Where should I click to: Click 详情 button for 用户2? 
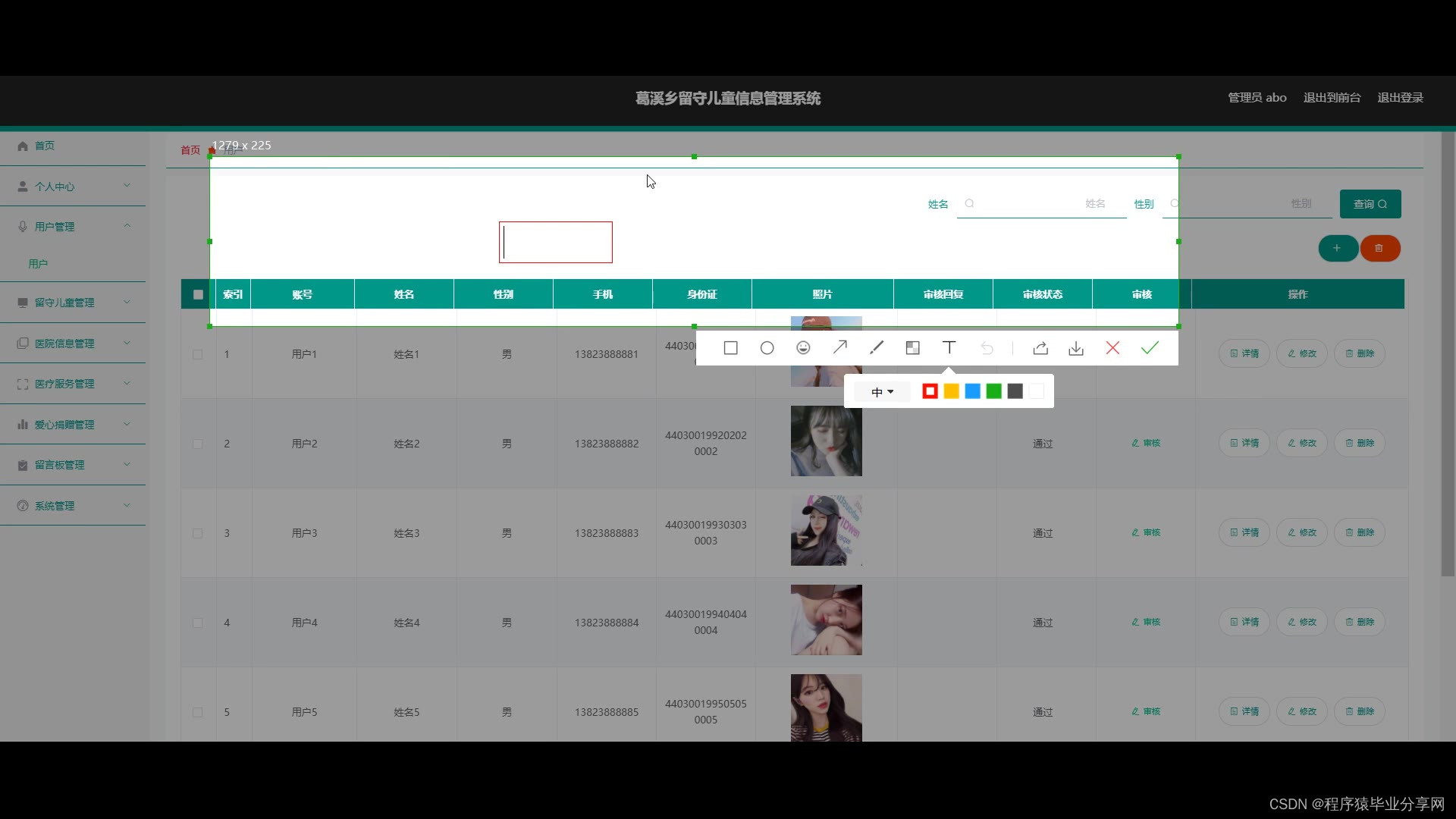coord(1244,443)
